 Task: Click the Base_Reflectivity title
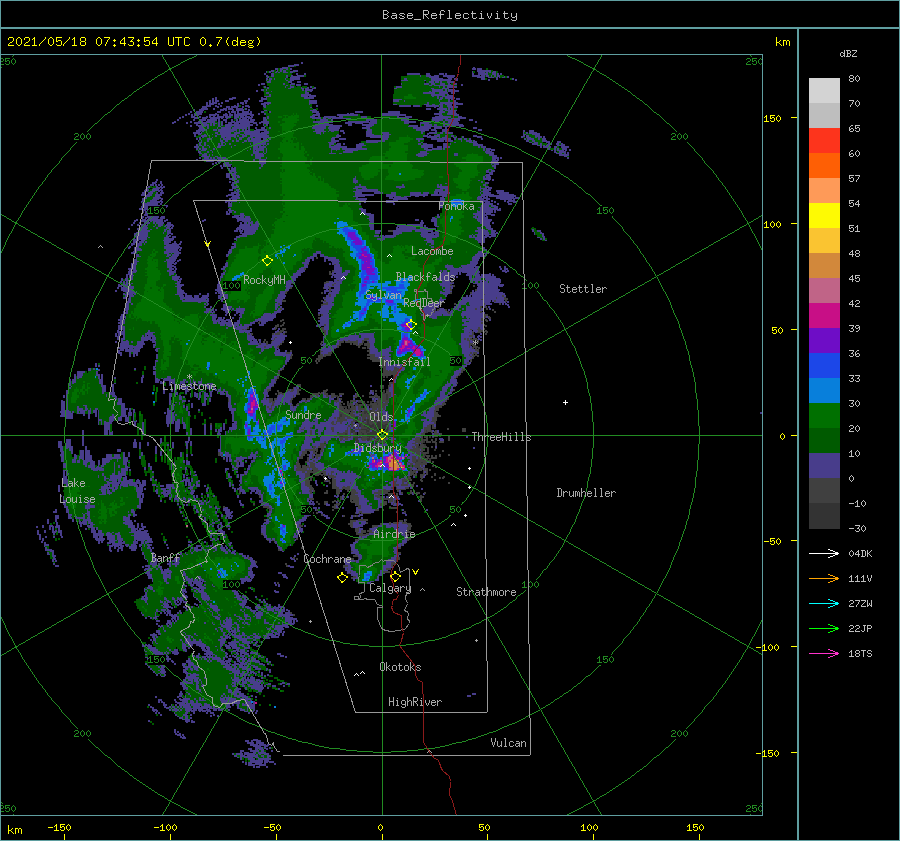click(450, 15)
